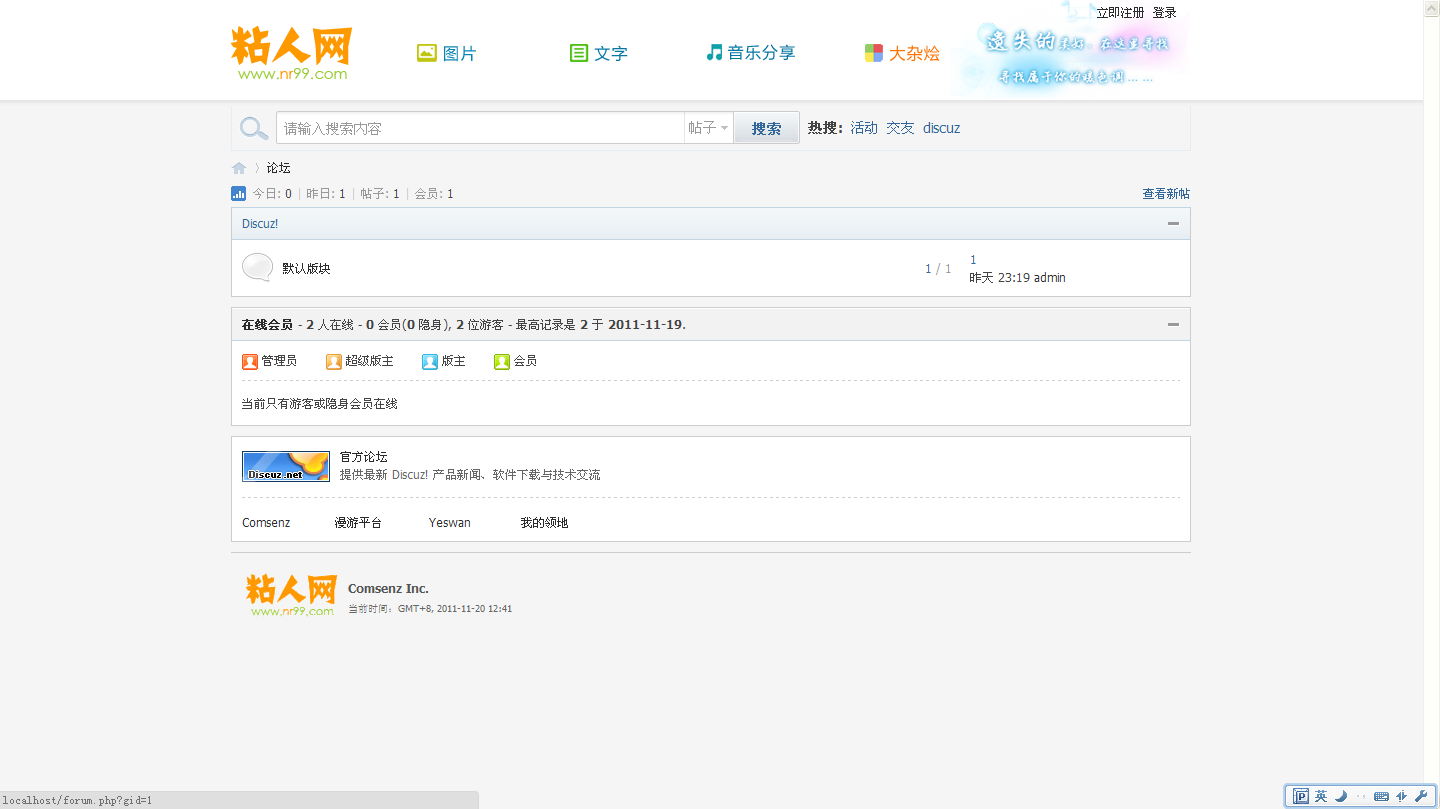Click the blue statistics bar chart icon

pyautogui.click(x=238, y=193)
